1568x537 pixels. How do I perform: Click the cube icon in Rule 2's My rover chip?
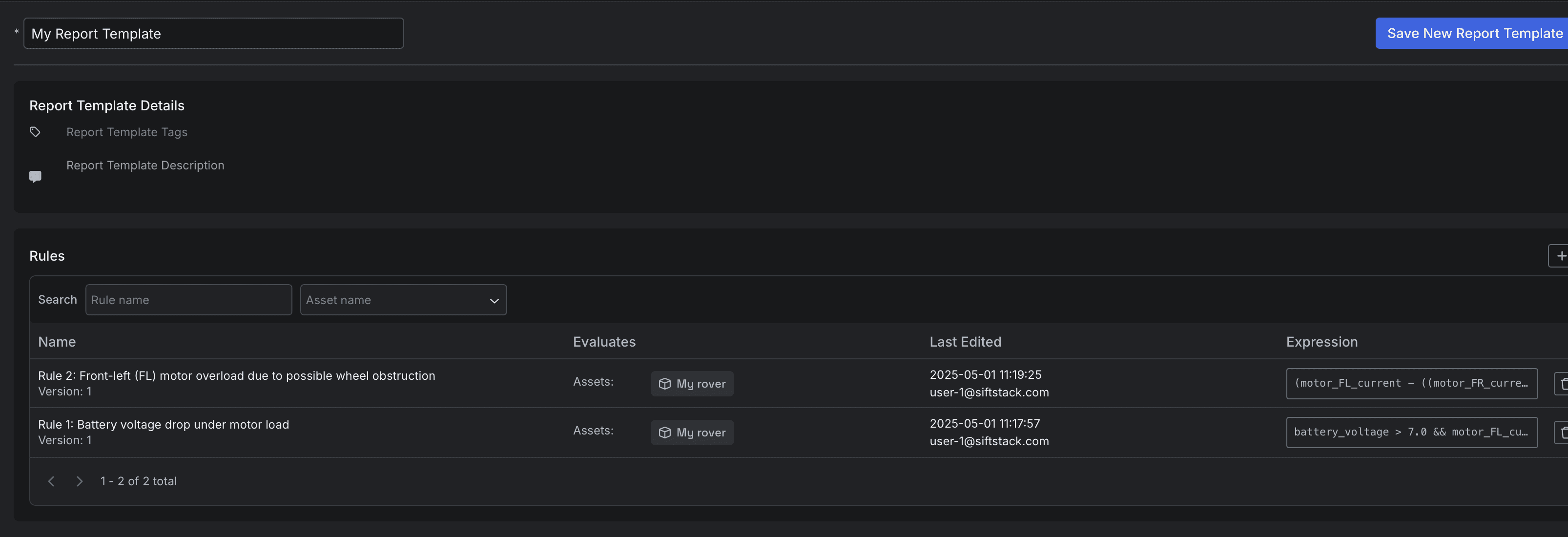coord(665,384)
